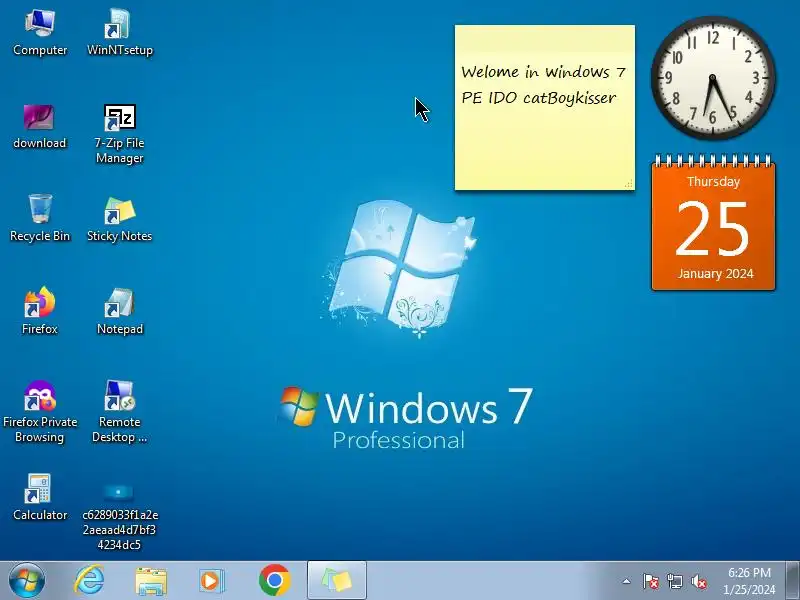Image resolution: width=800 pixels, height=600 pixels.
Task: Select the Calculator desktop shortcut
Action: [x=39, y=497]
